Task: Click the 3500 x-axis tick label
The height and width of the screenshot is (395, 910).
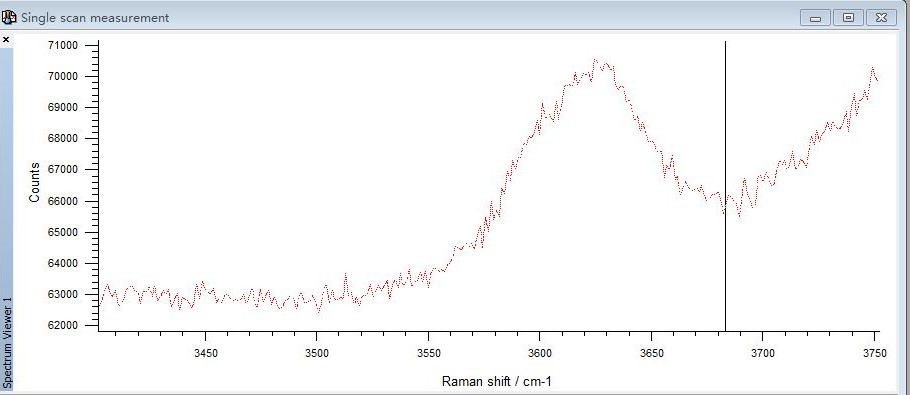Action: [316, 354]
